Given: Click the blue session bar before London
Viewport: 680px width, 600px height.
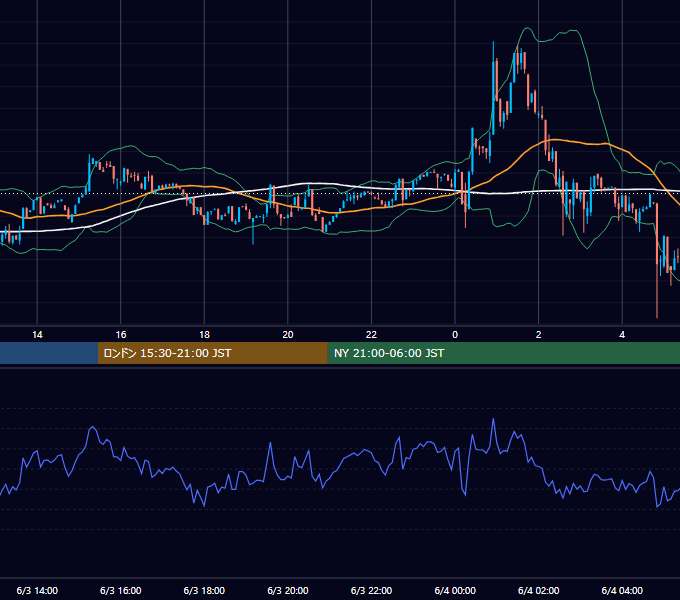Looking at the screenshot, I should pos(49,353).
